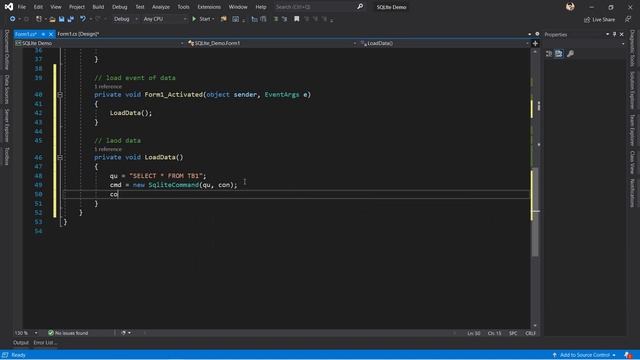
Task: Open Properties panel window options arrow
Action: 607,34
